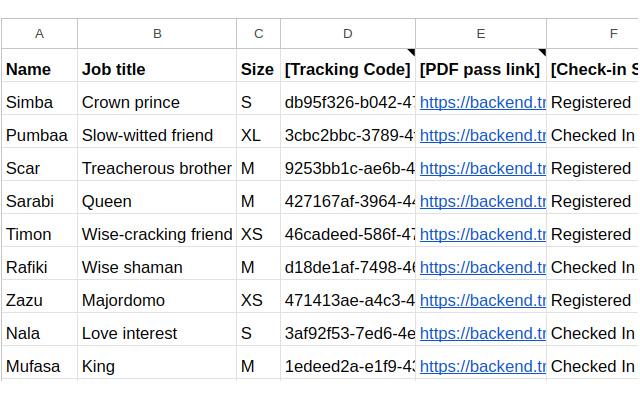Select column A header

coord(40,33)
